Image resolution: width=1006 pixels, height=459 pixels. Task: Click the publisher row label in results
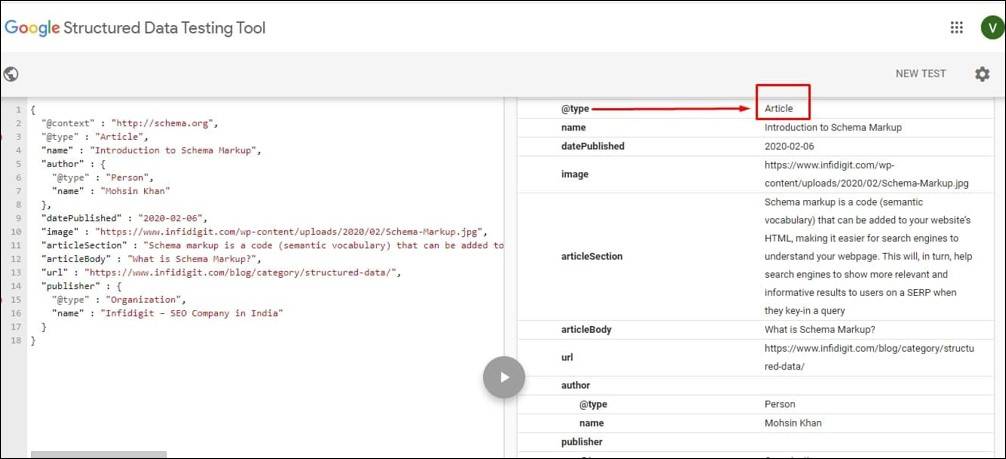tap(581, 442)
